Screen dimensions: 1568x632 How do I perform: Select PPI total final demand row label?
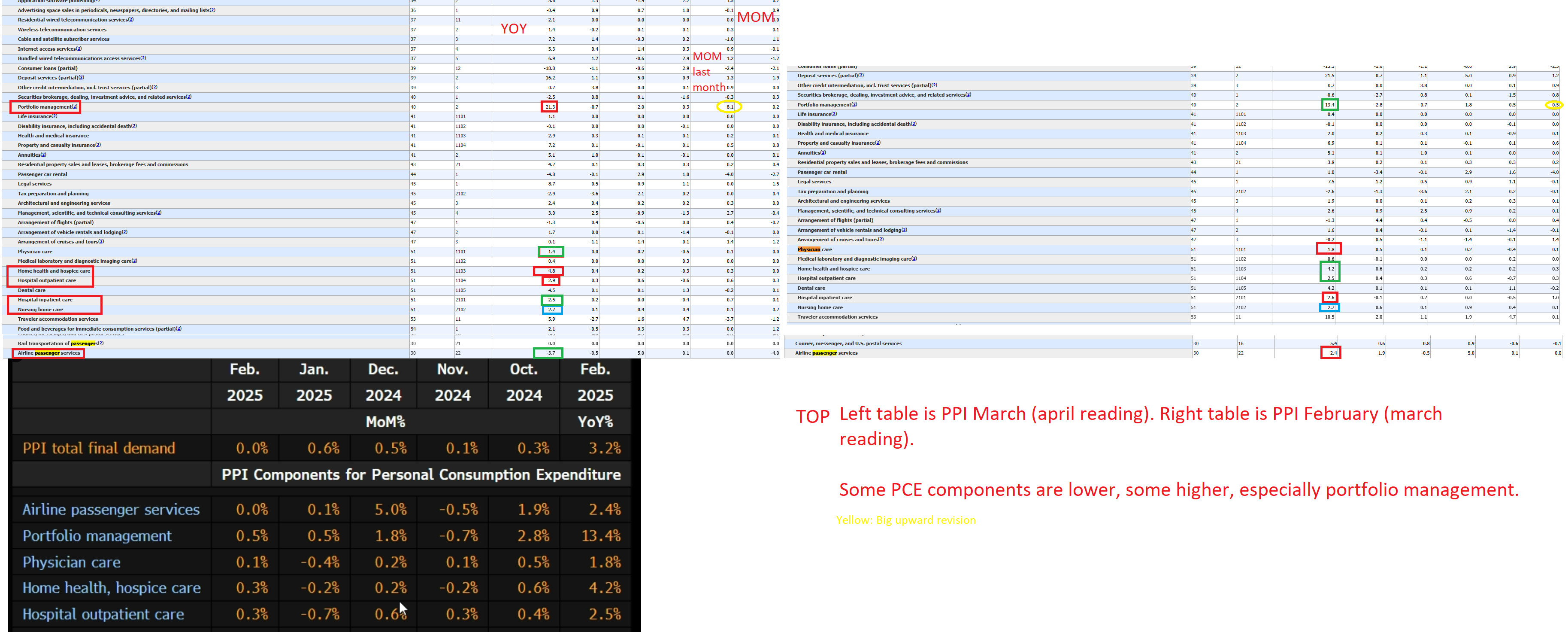pos(99,449)
